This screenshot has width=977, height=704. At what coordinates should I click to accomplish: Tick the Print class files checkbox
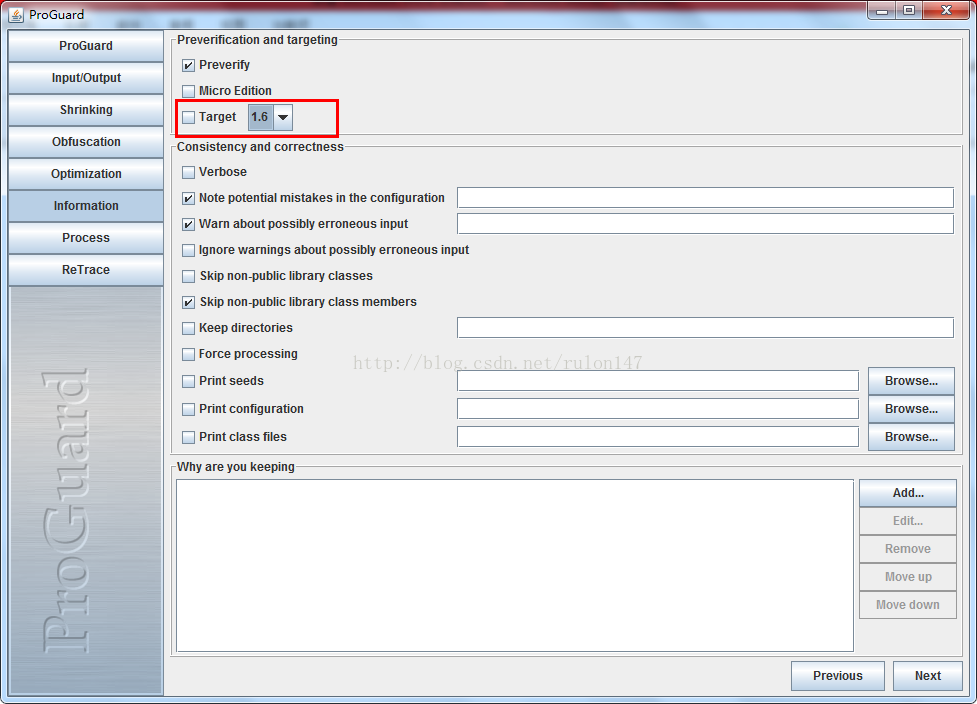click(x=188, y=437)
